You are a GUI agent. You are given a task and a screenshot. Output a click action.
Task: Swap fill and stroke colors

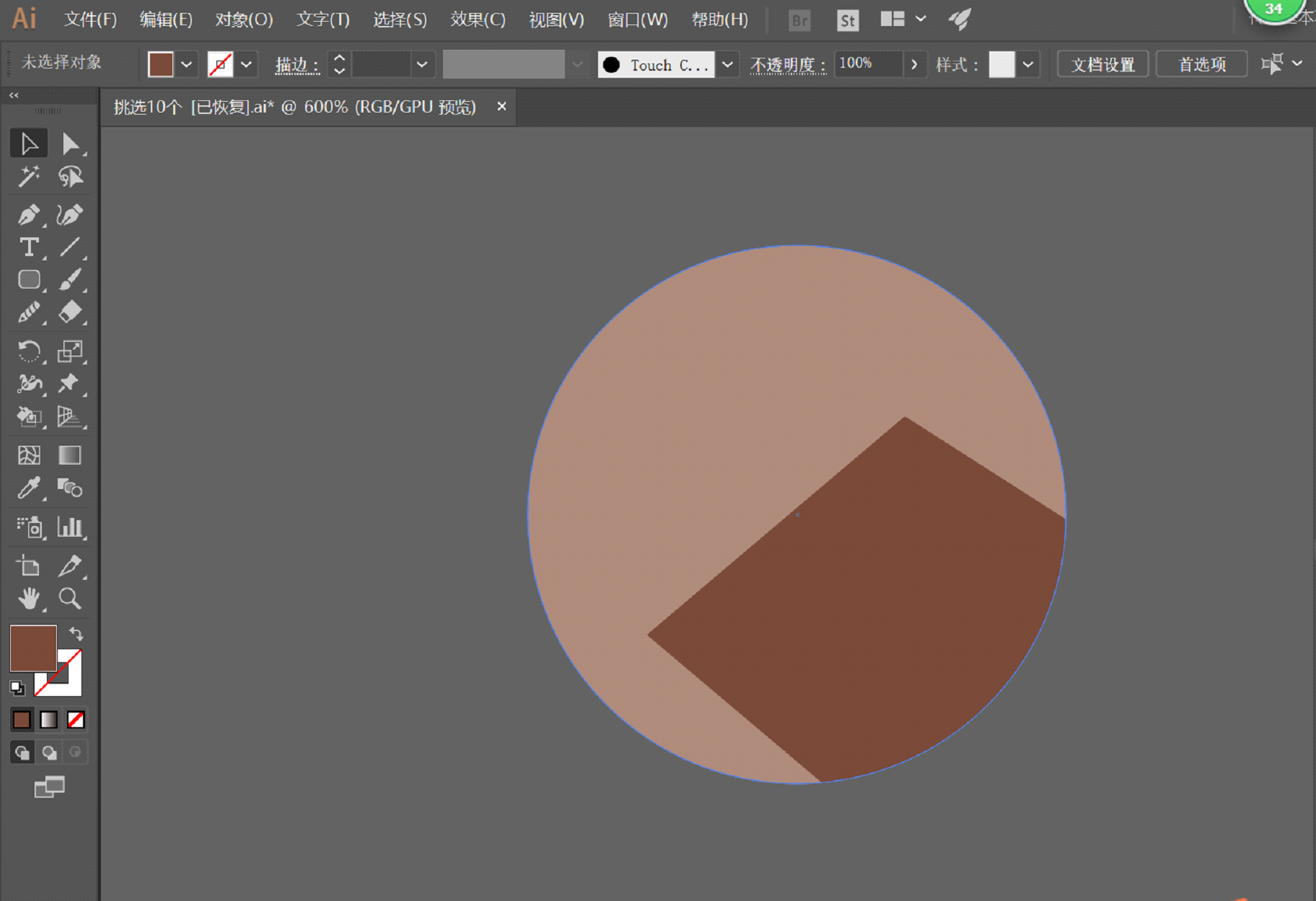point(76,634)
